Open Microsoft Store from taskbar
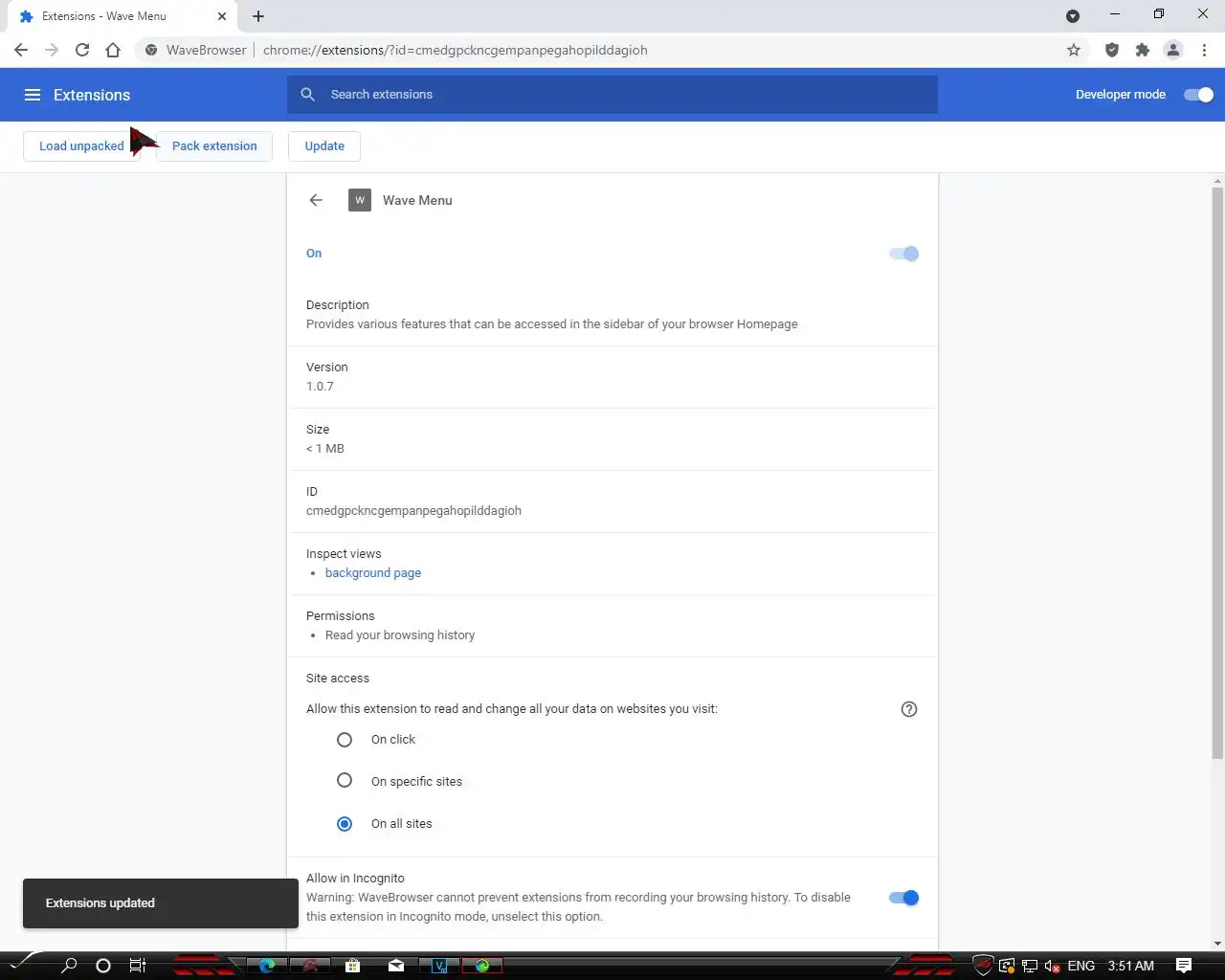The height and width of the screenshot is (980, 1225). pyautogui.click(x=352, y=966)
